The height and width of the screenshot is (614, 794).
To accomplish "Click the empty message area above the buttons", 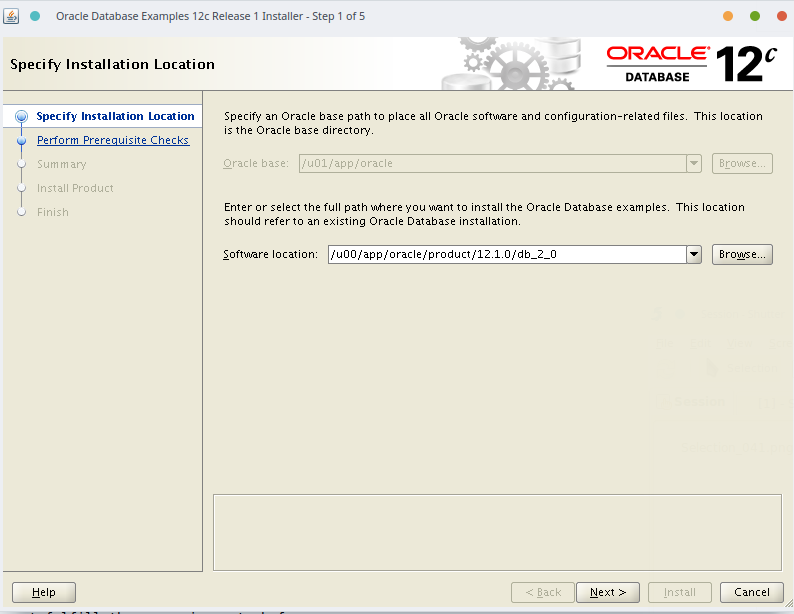I will [497, 533].
